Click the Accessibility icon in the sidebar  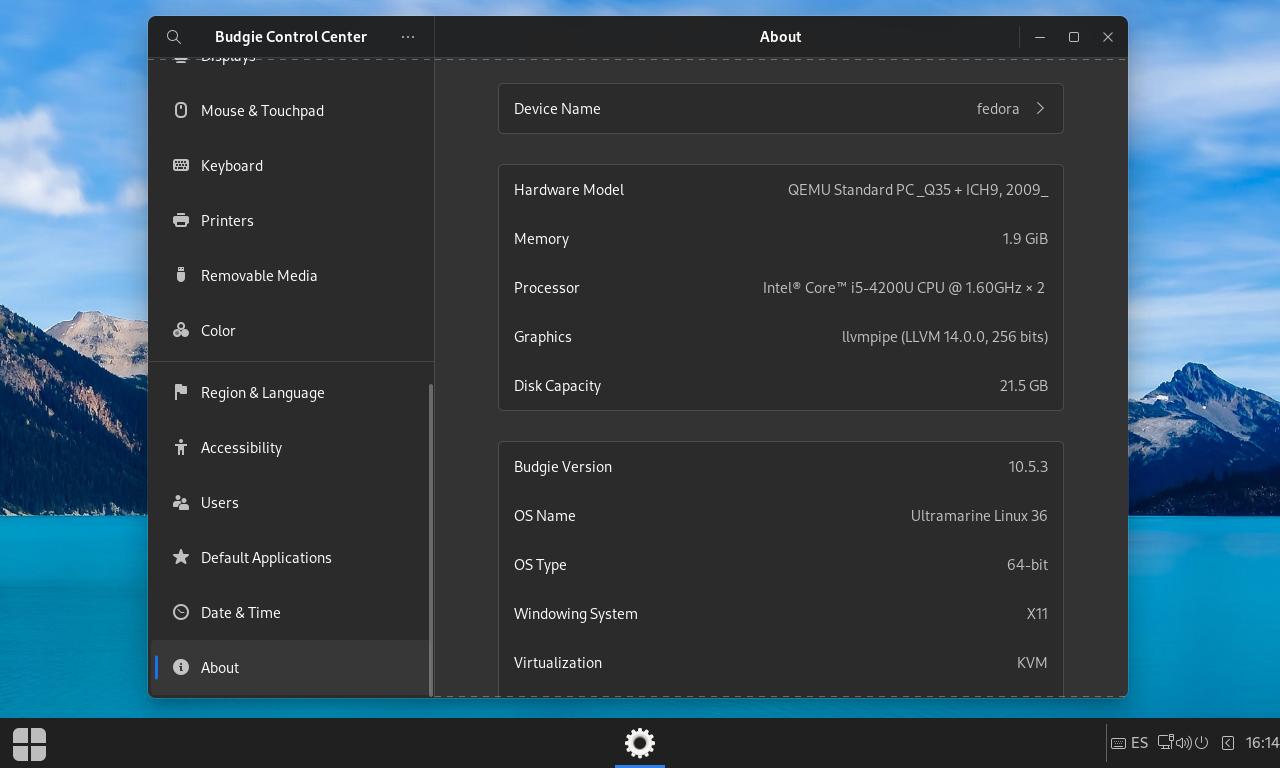[181, 447]
